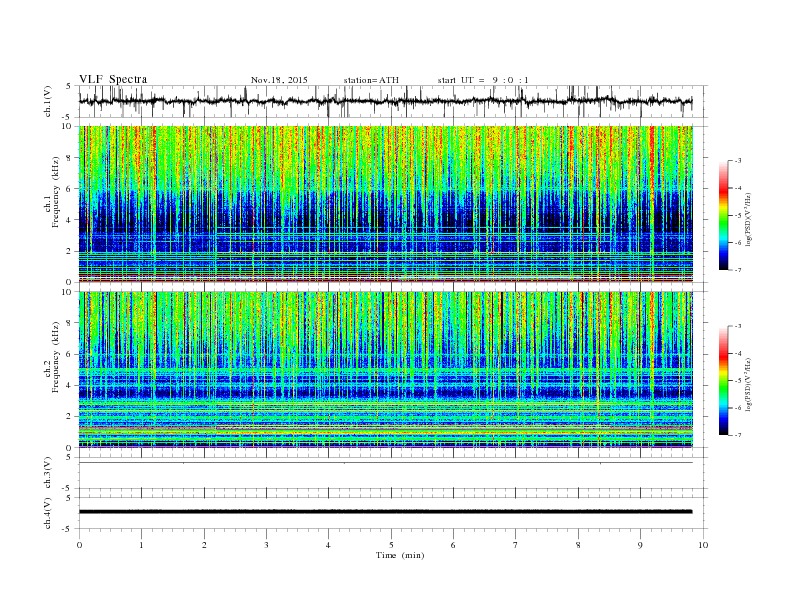The height and width of the screenshot is (612, 792).
Task: Click the time axis tick label '2'
Action: point(204,545)
